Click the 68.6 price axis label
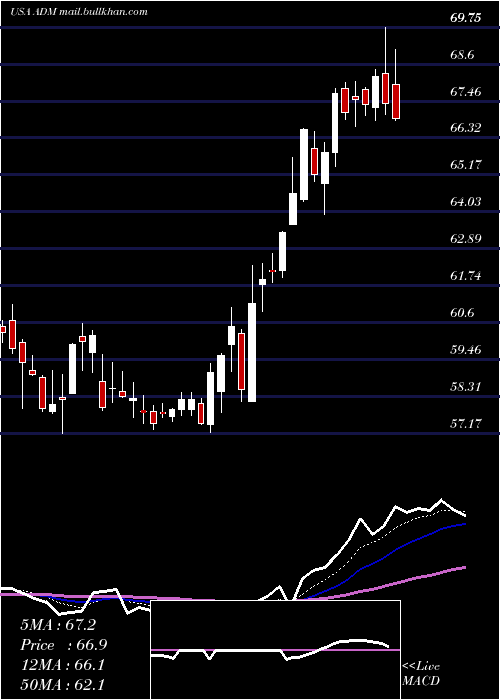 pos(463,55)
